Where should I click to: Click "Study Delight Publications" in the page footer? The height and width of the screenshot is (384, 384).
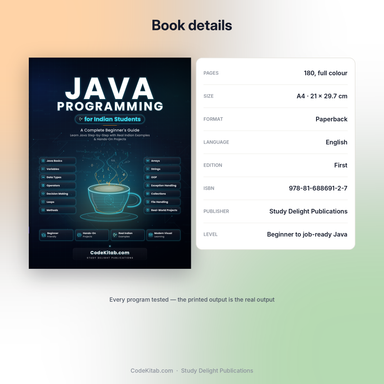[217, 371]
